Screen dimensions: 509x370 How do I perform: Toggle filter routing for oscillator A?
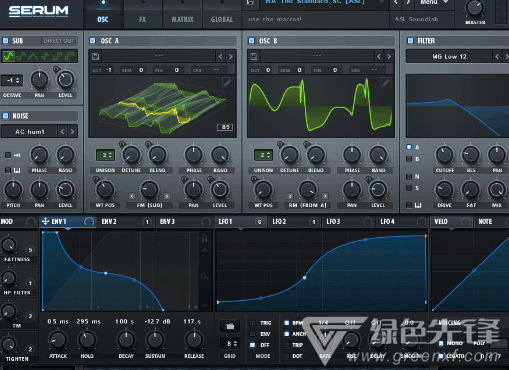coord(409,147)
